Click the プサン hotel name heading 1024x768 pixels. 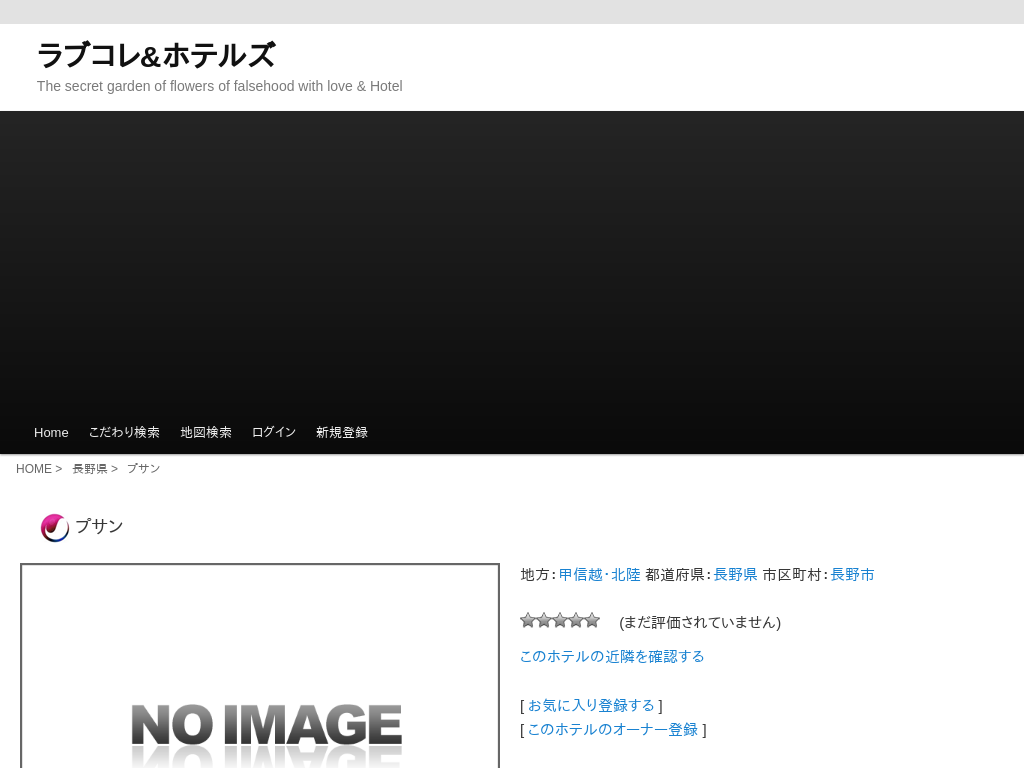click(99, 526)
